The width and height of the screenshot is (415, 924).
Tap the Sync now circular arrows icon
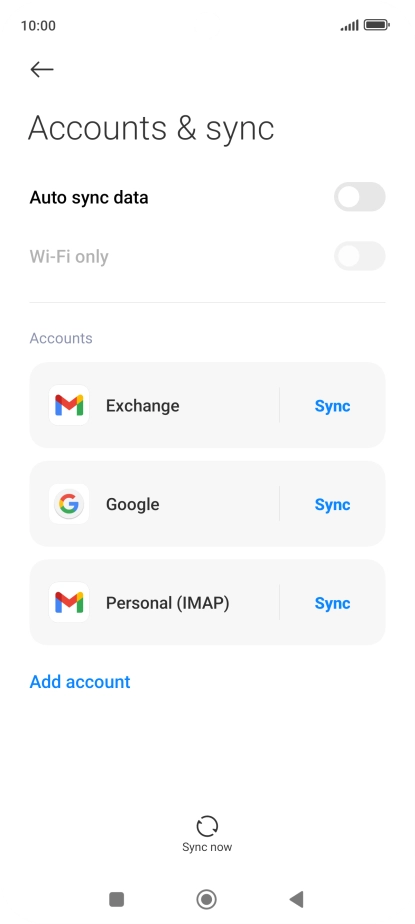coord(207,826)
